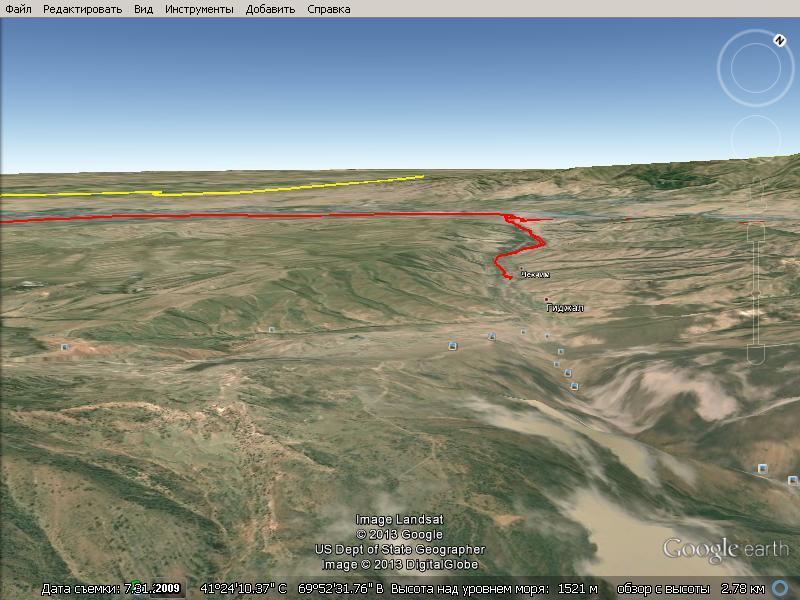
Task: Click the red GPS track line
Action: point(250,216)
